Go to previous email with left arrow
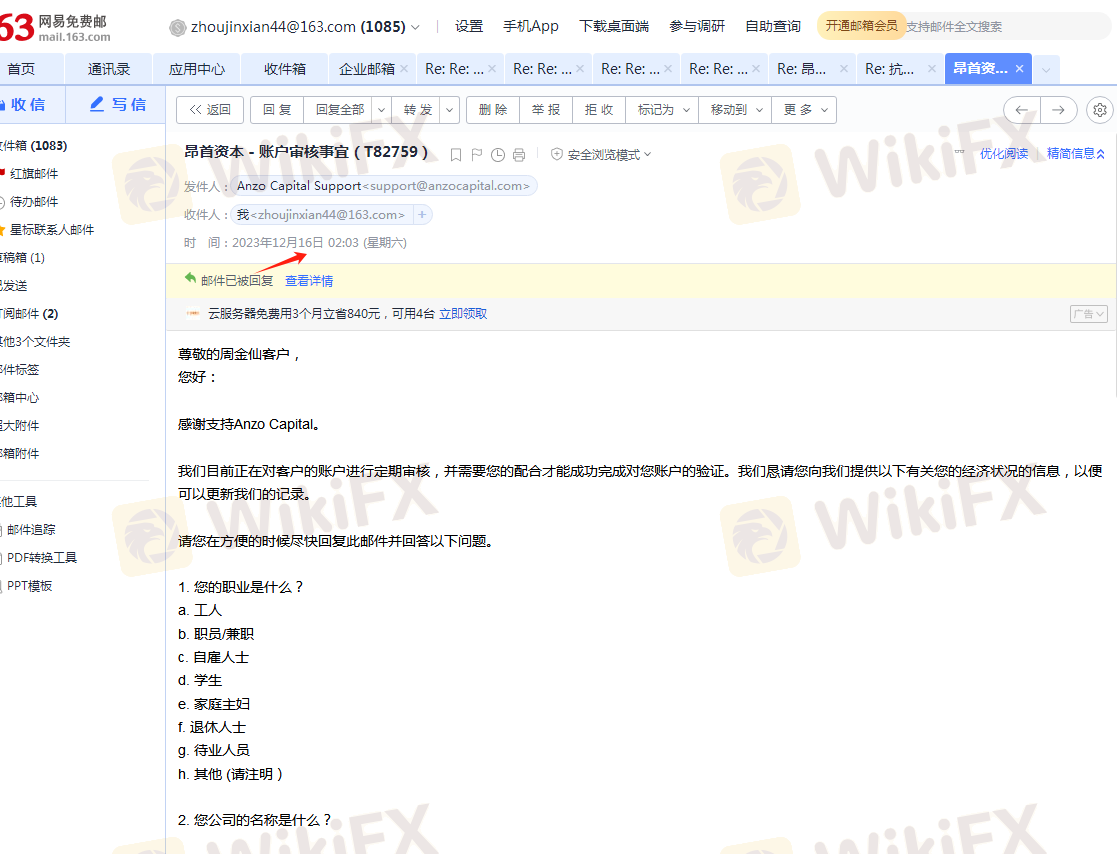This screenshot has width=1117, height=854. tap(1022, 110)
